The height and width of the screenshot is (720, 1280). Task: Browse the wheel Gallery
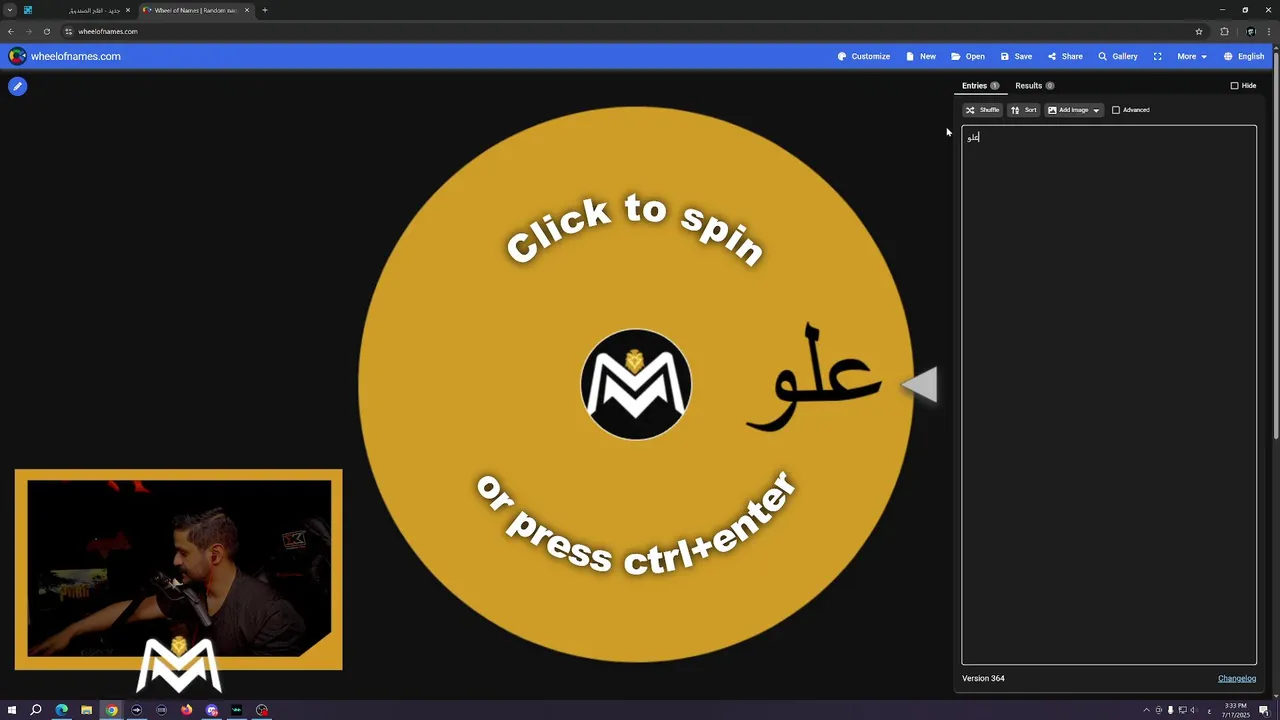1118,56
